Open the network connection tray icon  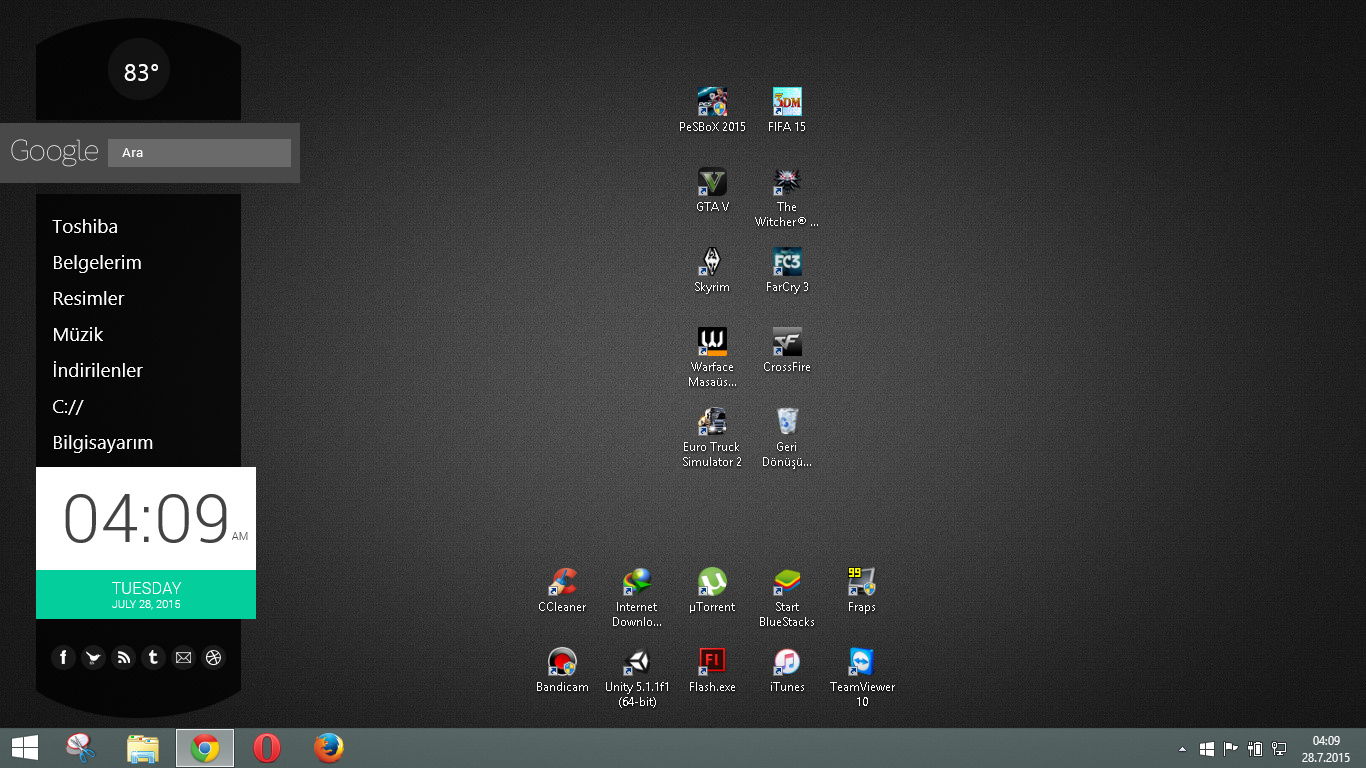(x=1279, y=748)
